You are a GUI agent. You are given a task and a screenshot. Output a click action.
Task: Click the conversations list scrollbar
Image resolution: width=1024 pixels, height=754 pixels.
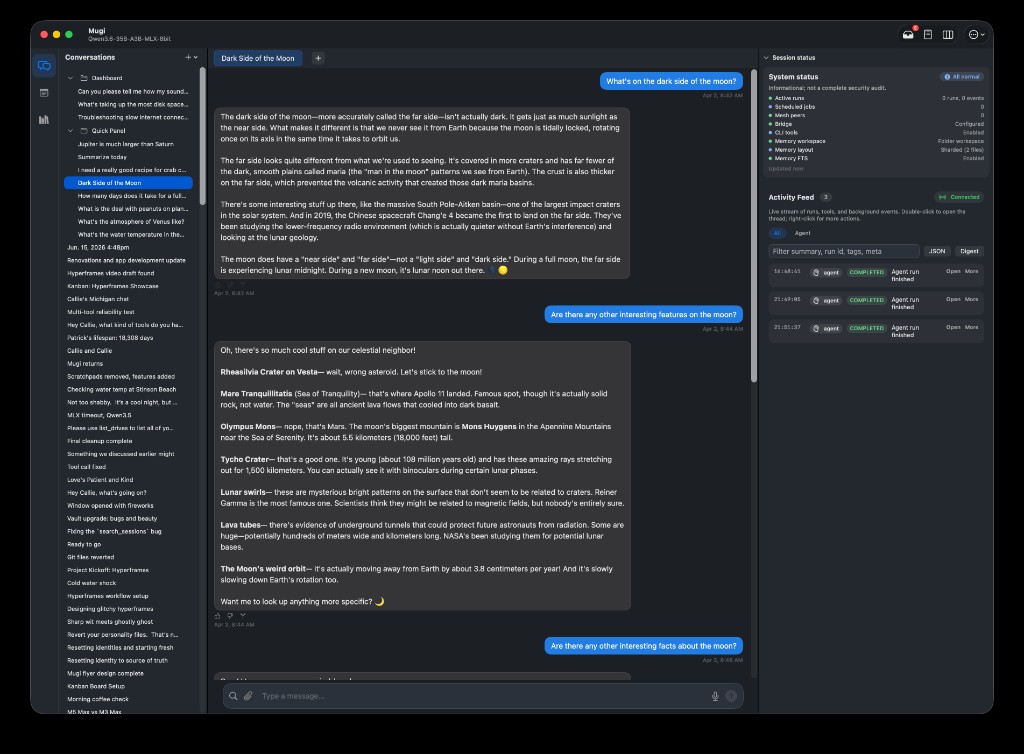pyautogui.click(x=202, y=136)
